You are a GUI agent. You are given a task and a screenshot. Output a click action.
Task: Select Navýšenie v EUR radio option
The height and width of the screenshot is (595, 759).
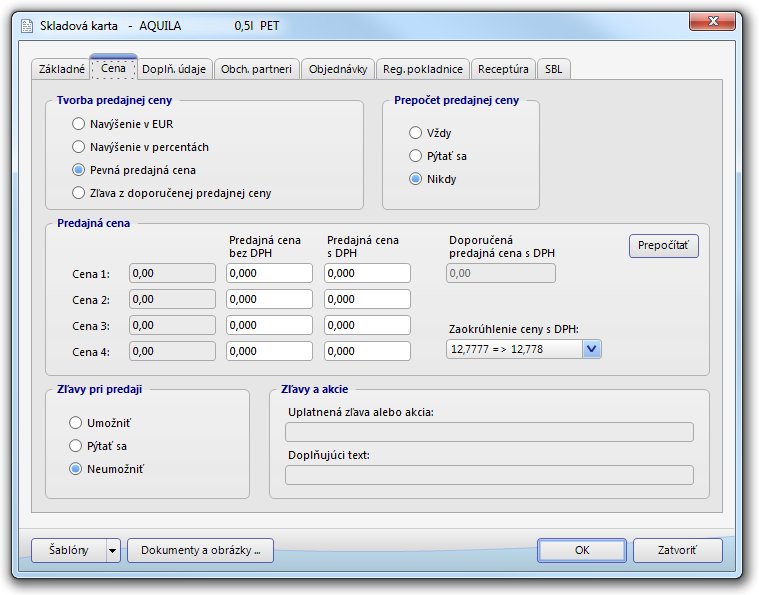coord(79,124)
